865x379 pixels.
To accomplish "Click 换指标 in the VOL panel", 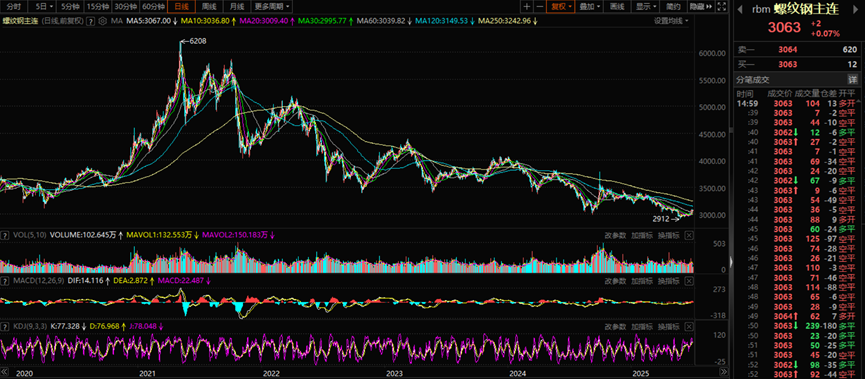I will coord(669,235).
